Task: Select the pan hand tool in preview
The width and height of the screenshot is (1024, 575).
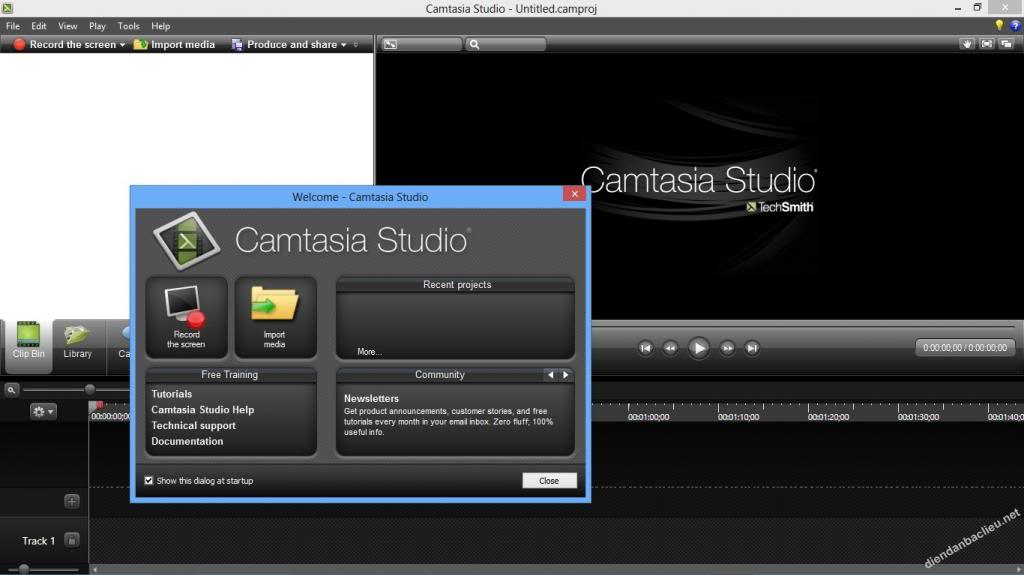Action: 967,44
